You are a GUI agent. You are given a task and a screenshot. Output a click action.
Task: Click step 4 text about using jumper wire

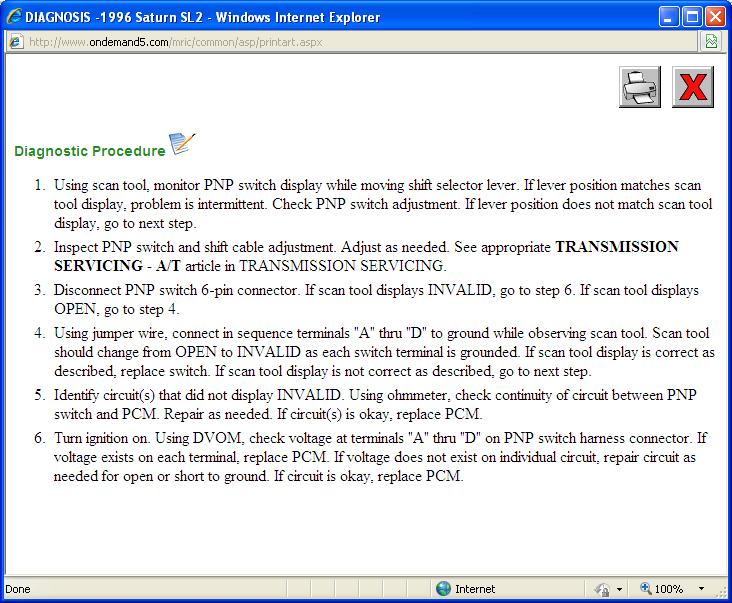tap(384, 352)
